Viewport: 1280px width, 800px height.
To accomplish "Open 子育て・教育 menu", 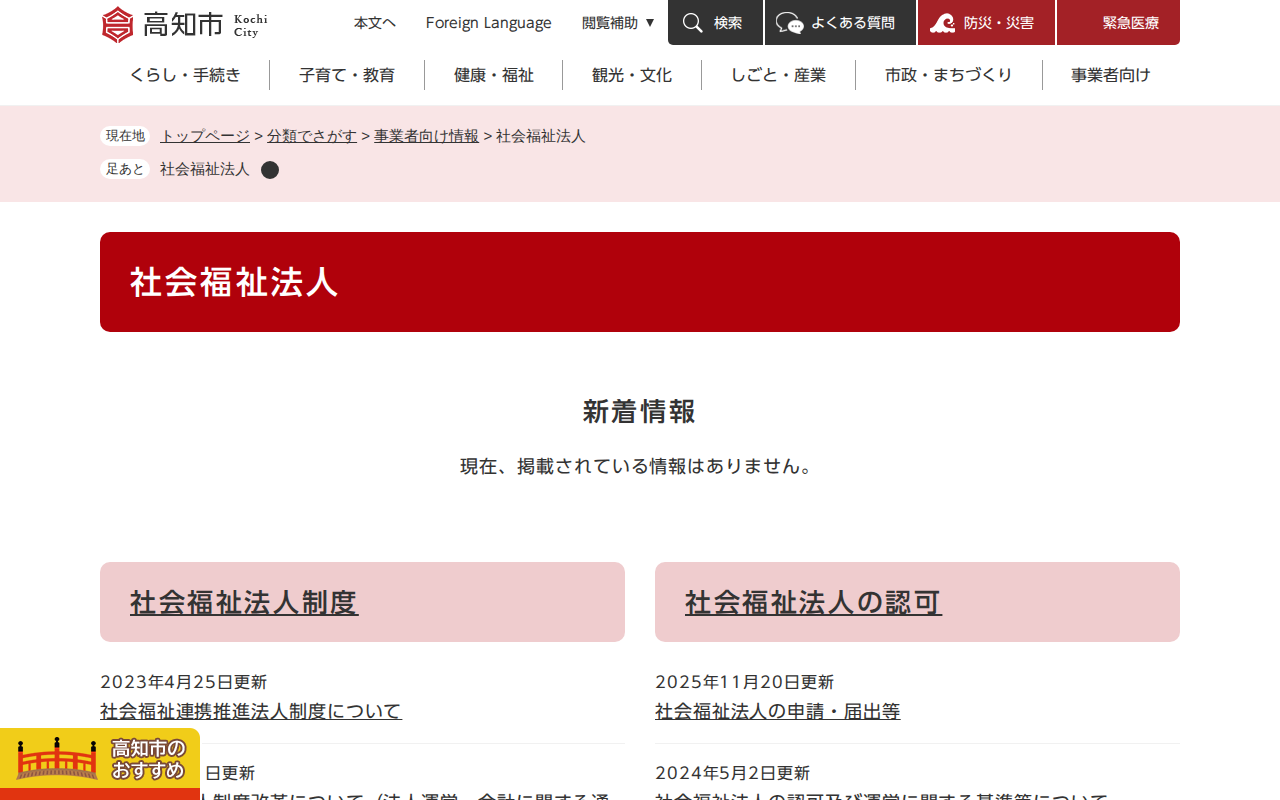I will coord(347,75).
